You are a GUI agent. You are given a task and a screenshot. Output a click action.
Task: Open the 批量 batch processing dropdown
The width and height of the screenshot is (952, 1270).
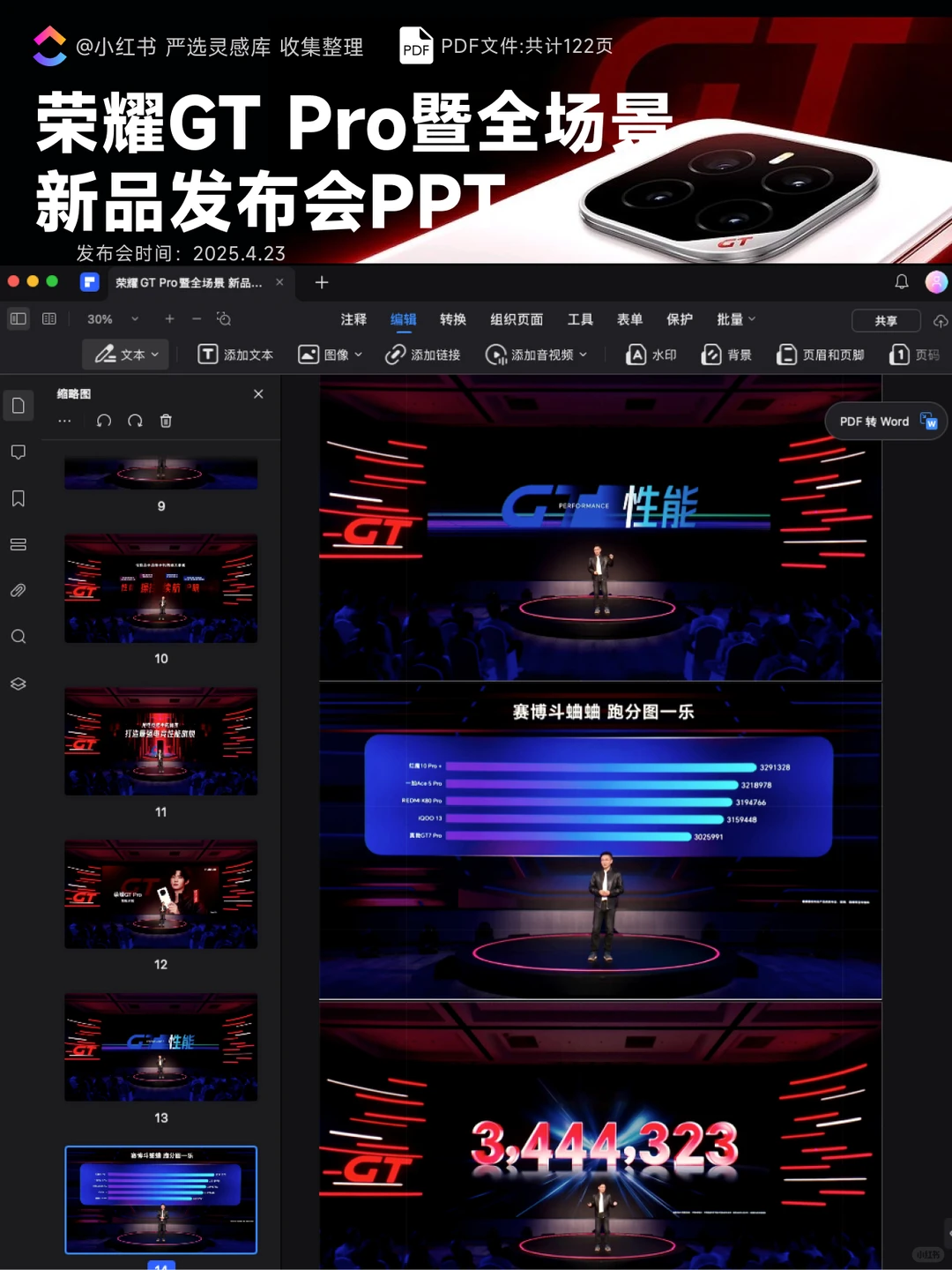pos(734,318)
